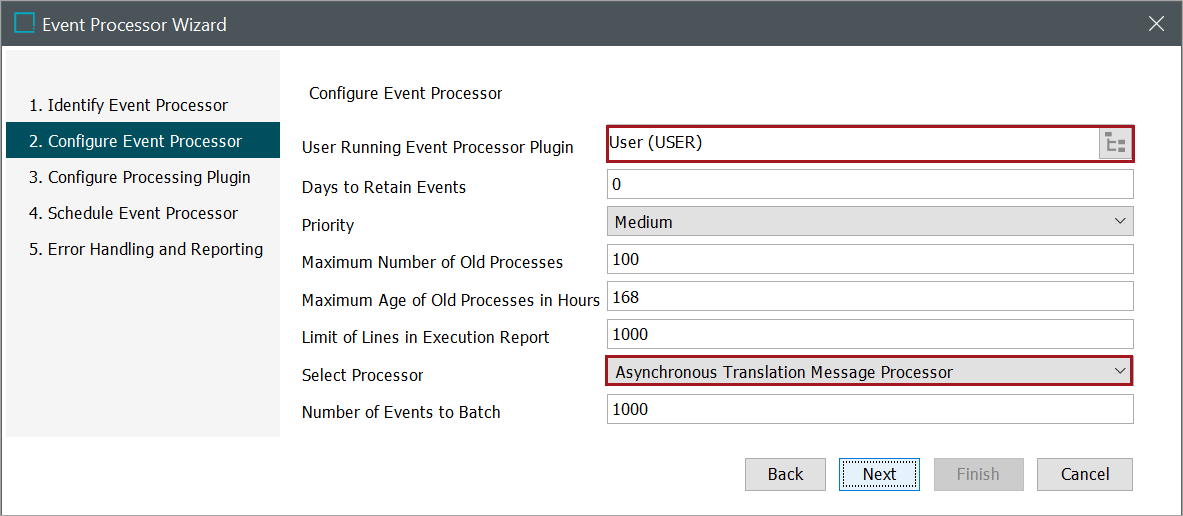The image size is (1183, 516).
Task: Select Limit of Lines in Execution Report field
Action: 870,333
